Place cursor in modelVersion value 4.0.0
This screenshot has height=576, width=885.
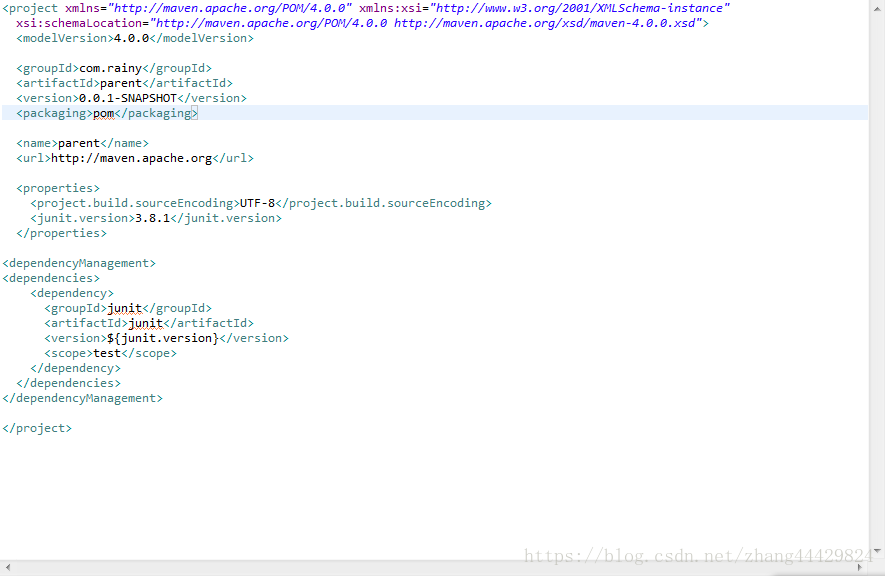(132, 38)
